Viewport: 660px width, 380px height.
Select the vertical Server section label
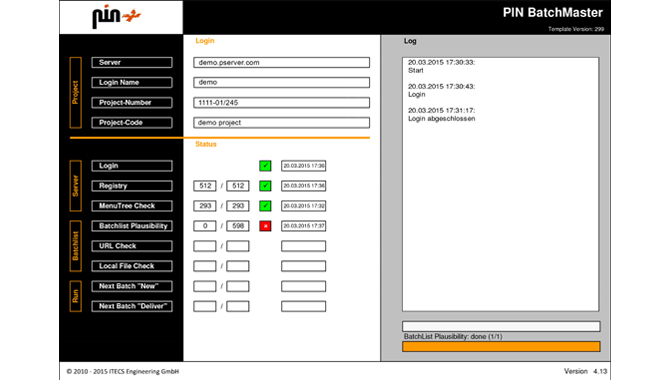click(x=75, y=186)
